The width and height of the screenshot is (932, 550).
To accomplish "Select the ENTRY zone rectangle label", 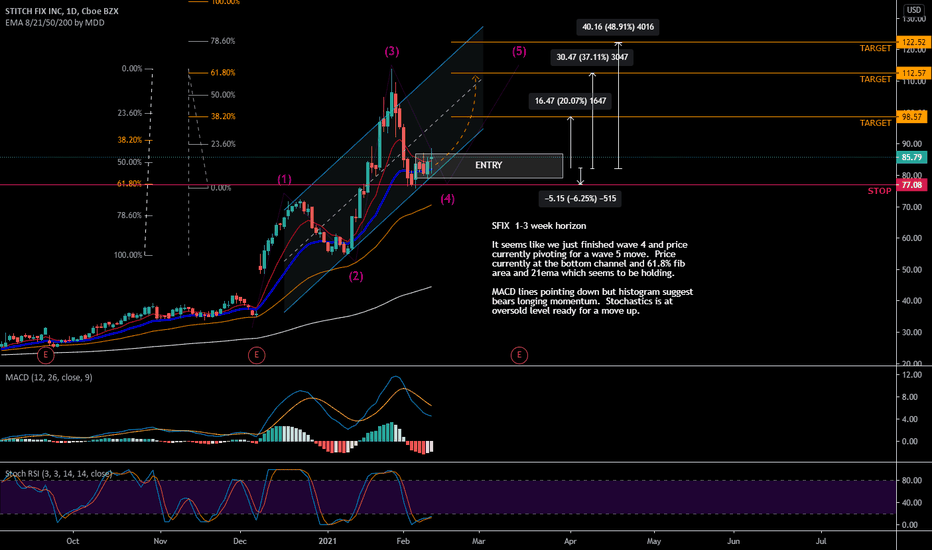I will [x=489, y=165].
